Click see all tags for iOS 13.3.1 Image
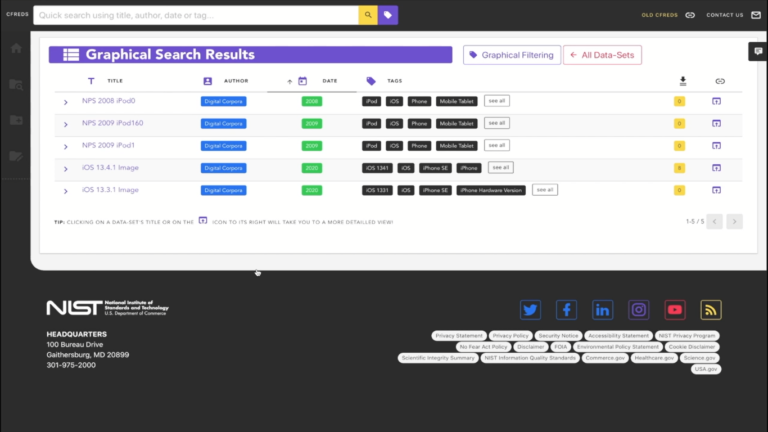 tap(544, 190)
